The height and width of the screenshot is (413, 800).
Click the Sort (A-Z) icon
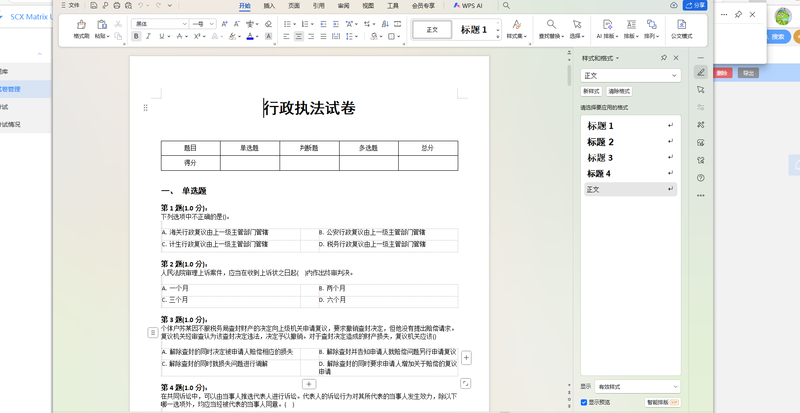click(385, 24)
